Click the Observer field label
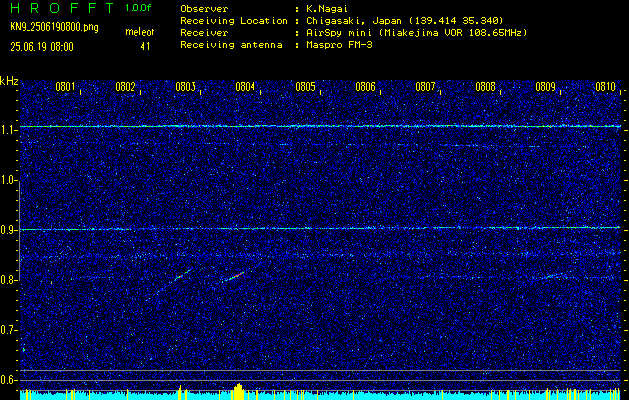The image size is (629, 400). tap(204, 8)
